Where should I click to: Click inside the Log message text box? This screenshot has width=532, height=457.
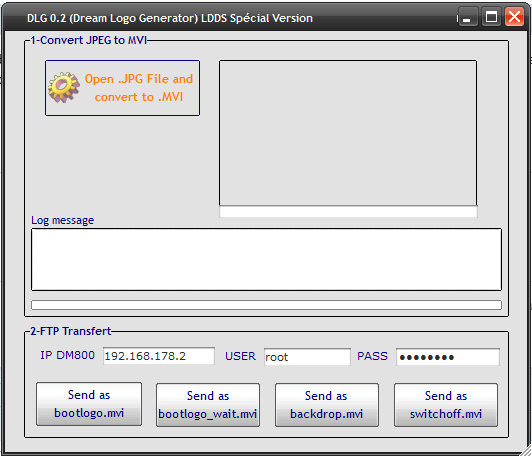(266, 260)
